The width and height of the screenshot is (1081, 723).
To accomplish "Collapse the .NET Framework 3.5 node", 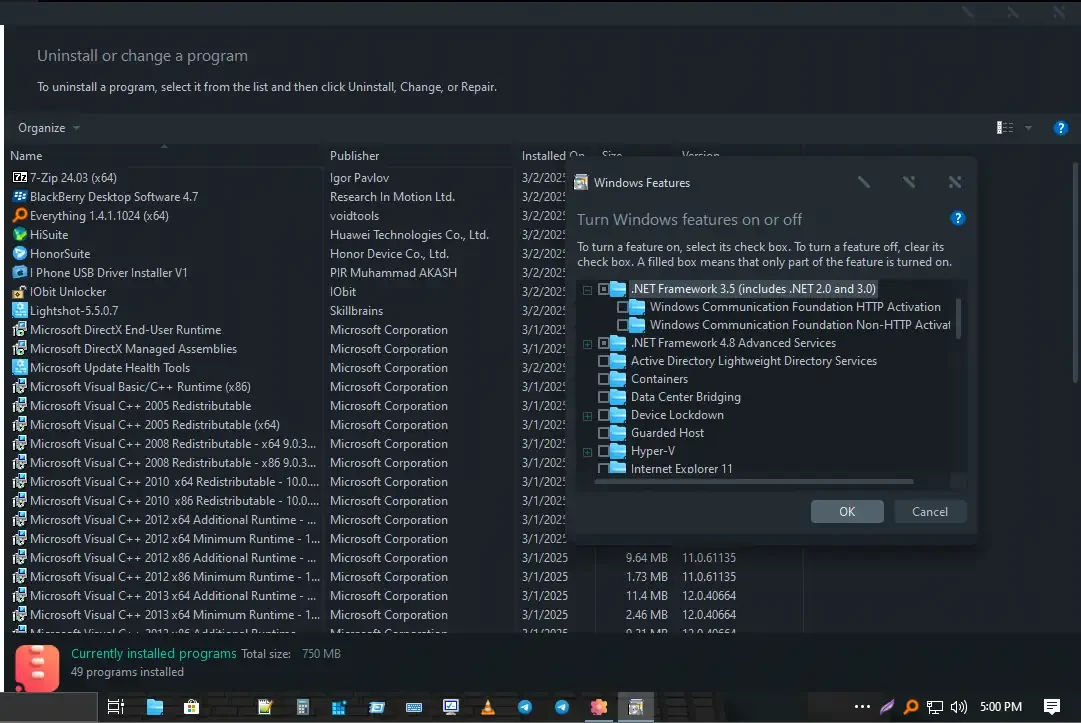I will click(x=587, y=288).
